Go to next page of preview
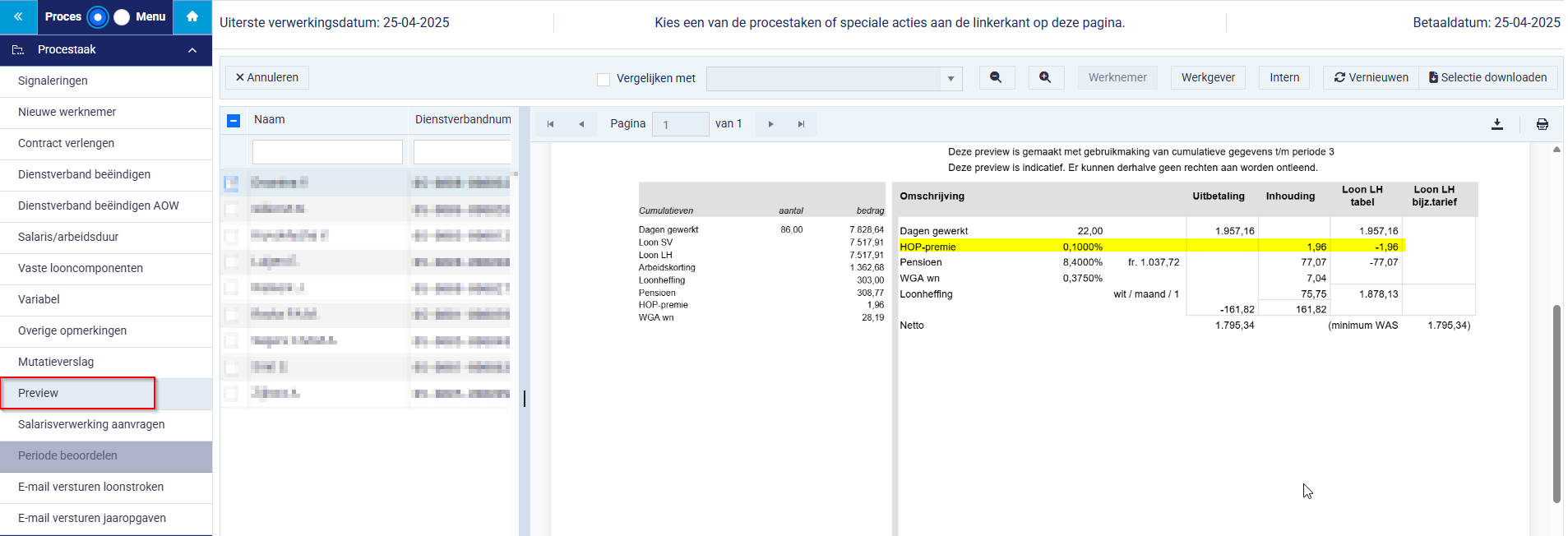The image size is (1568, 536). [x=770, y=124]
